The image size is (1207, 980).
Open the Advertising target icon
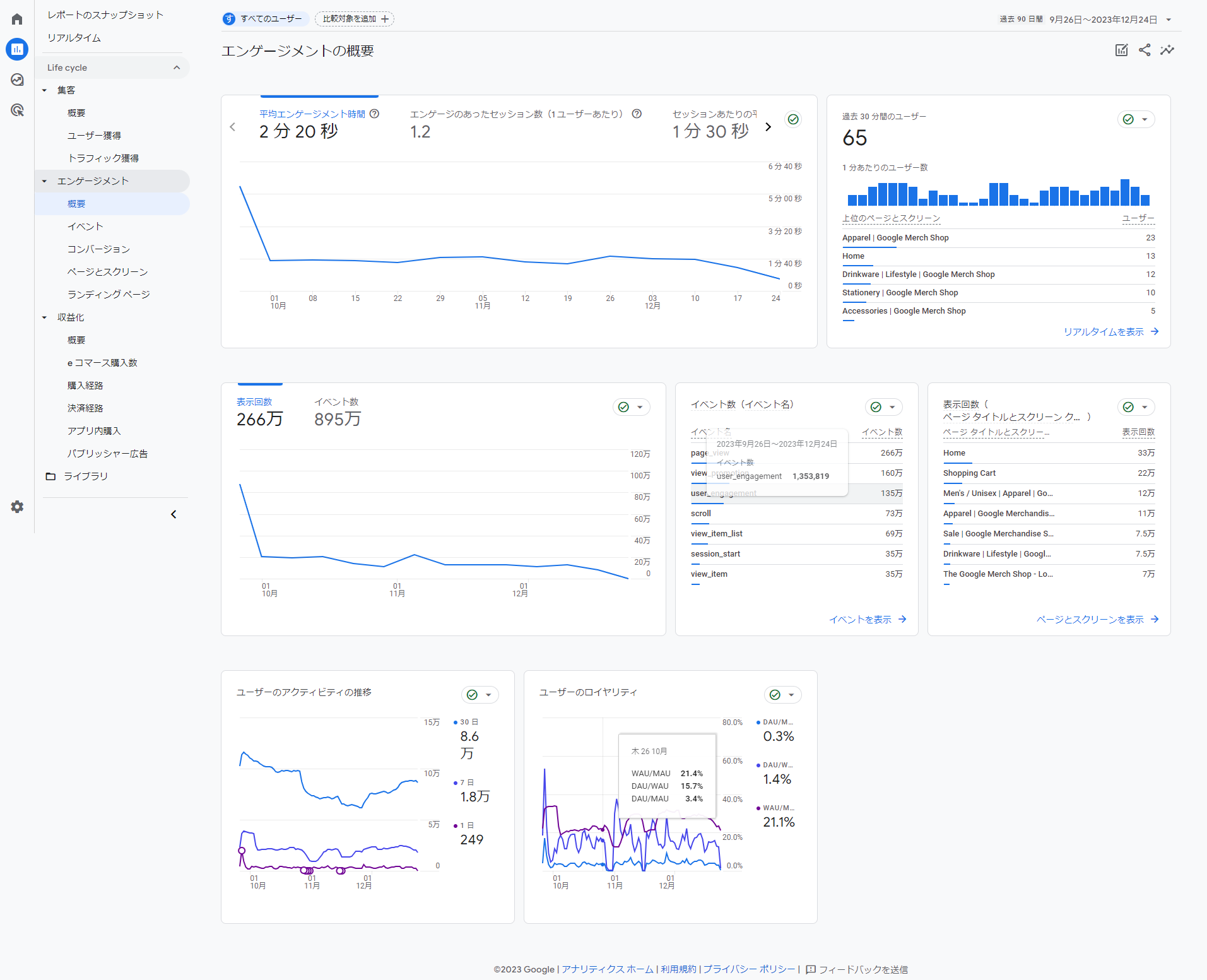[x=17, y=110]
